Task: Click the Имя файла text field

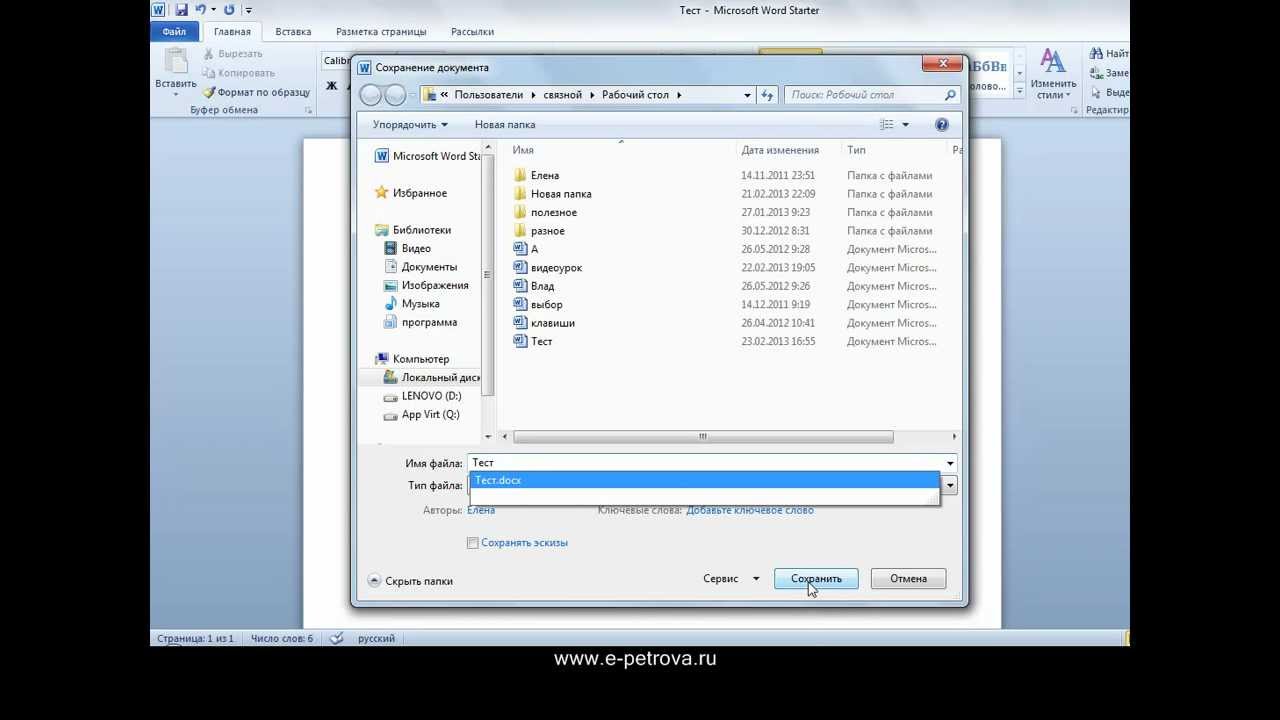Action: pos(704,463)
